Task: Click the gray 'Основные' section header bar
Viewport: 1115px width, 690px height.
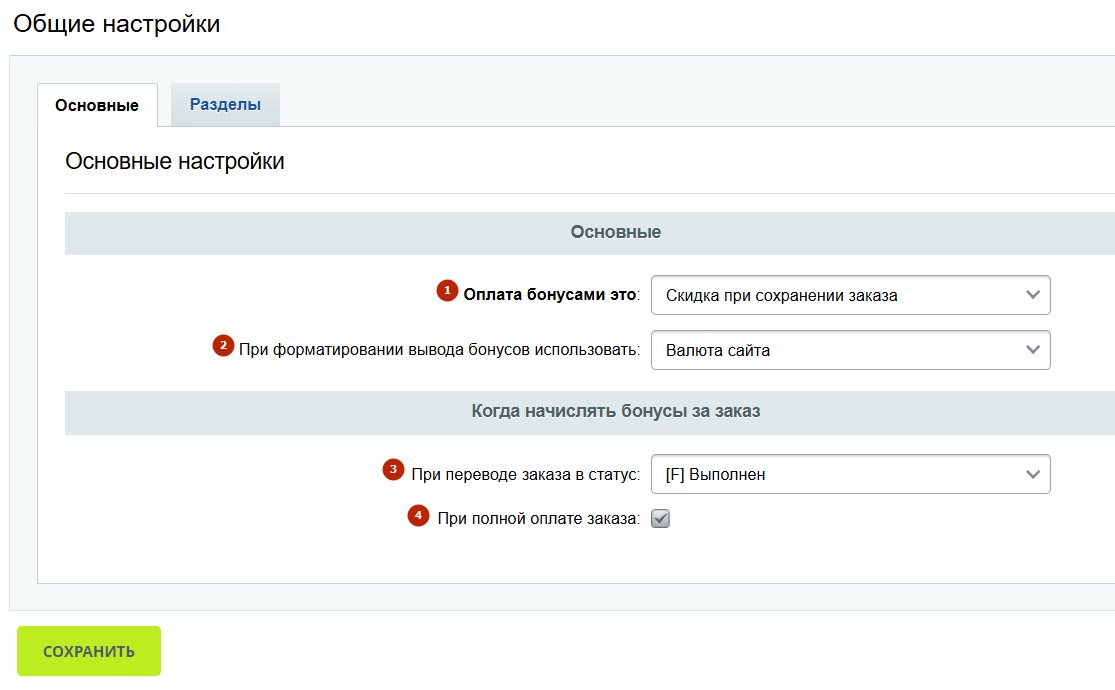Action: (x=615, y=232)
